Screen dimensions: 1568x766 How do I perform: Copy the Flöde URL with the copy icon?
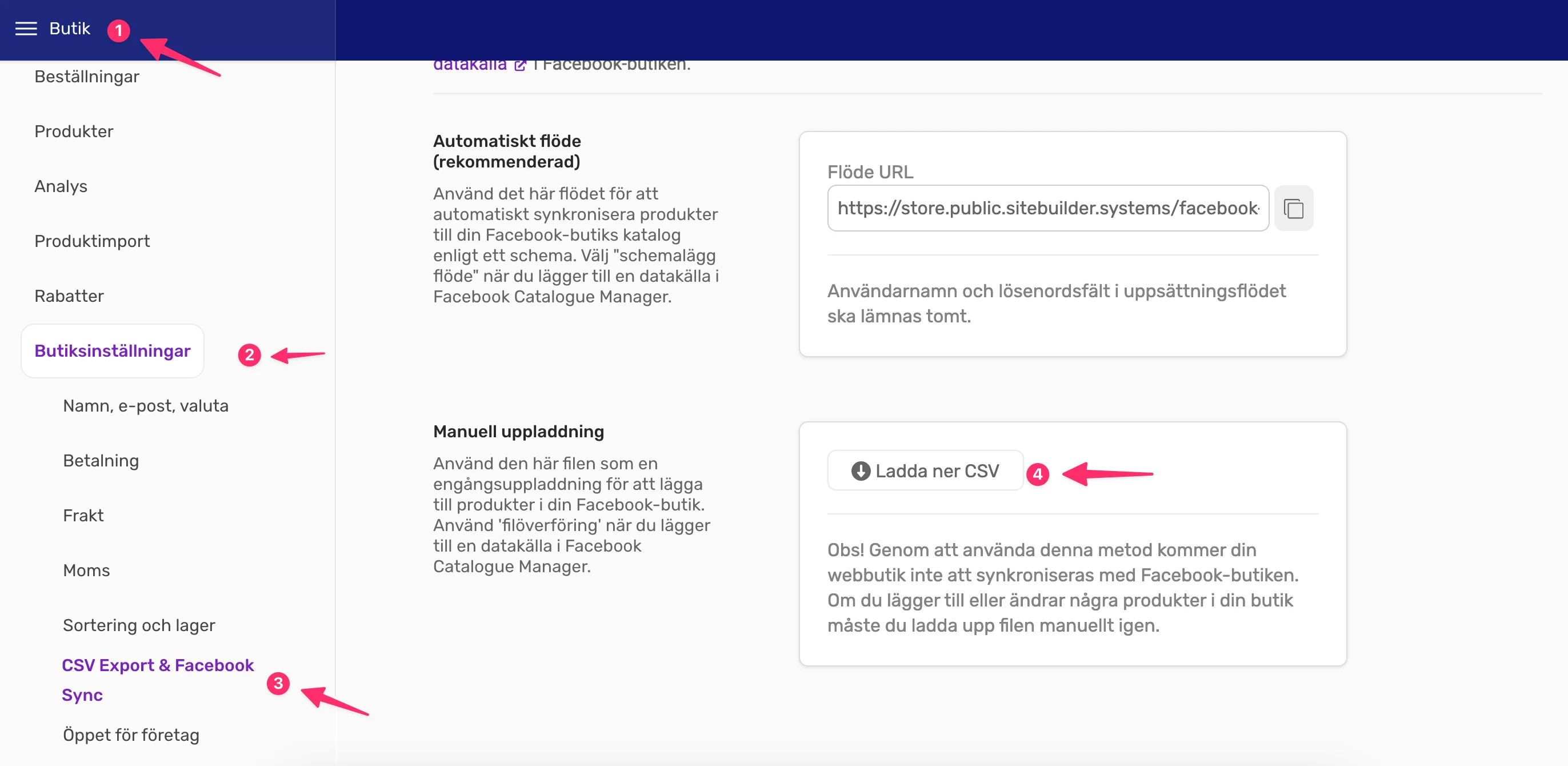click(x=1294, y=208)
